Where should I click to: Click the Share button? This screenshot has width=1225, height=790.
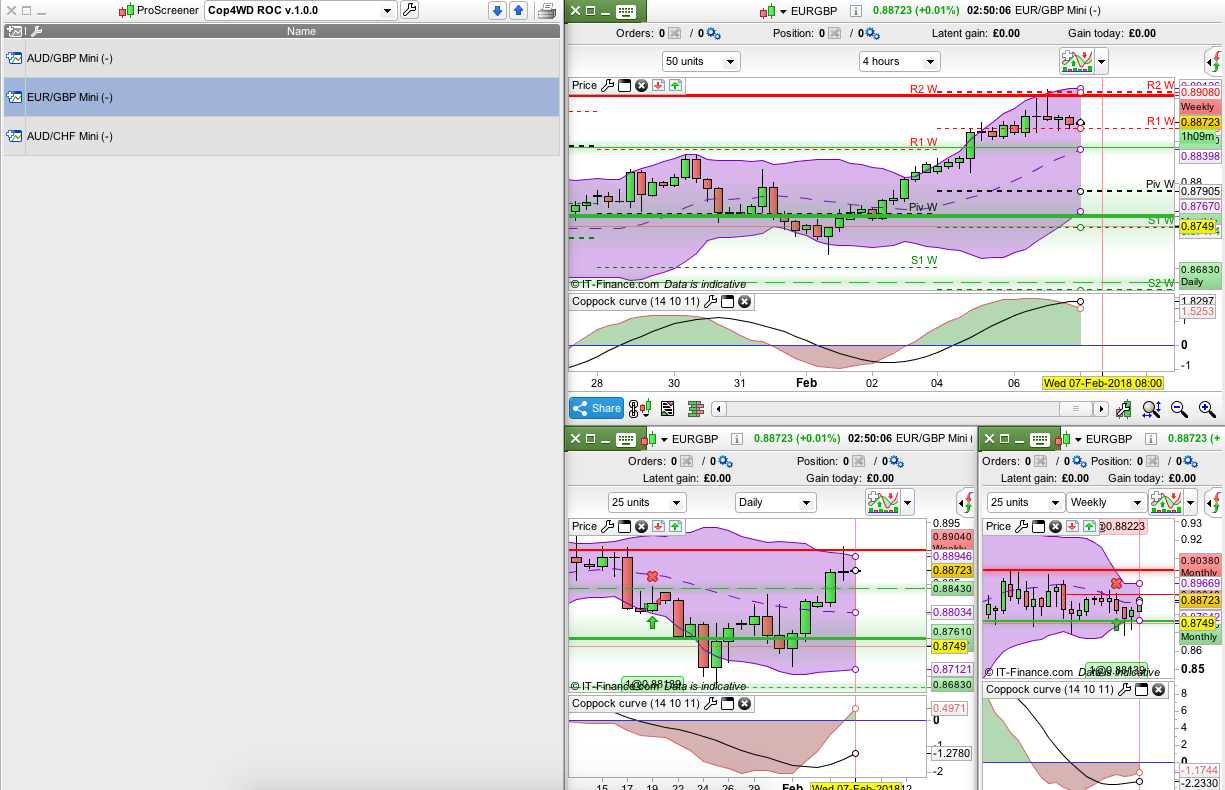coord(596,408)
